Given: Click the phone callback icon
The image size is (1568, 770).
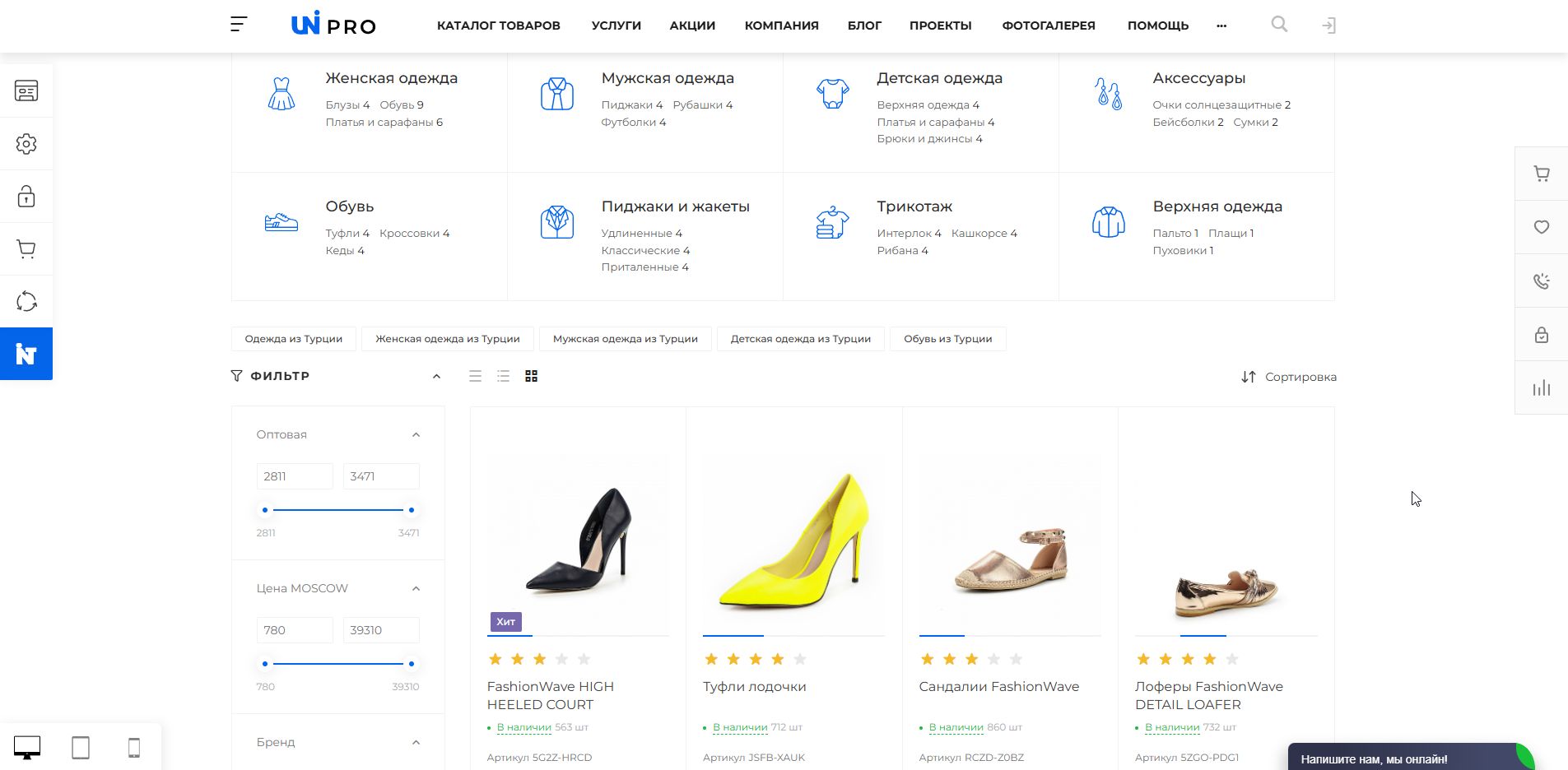Looking at the screenshot, I should pos(1541,281).
